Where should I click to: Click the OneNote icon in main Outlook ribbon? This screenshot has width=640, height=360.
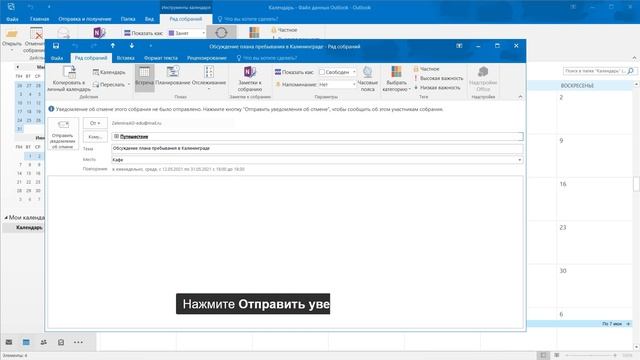coord(99,33)
